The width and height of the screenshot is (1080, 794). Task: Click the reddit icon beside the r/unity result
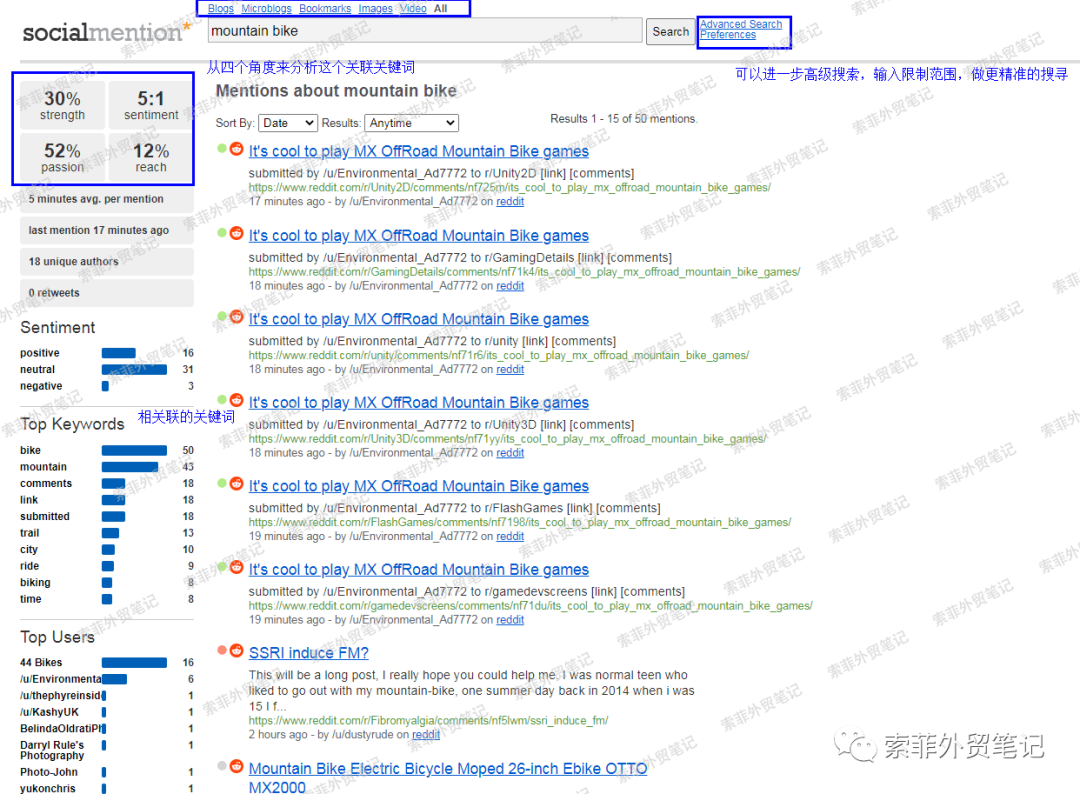point(236,317)
